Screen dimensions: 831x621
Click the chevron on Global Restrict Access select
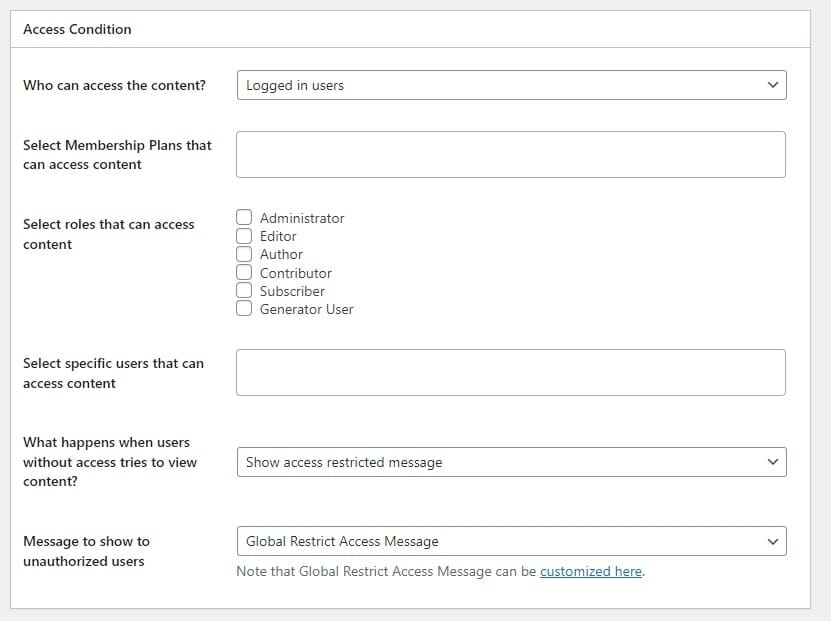[x=773, y=542]
